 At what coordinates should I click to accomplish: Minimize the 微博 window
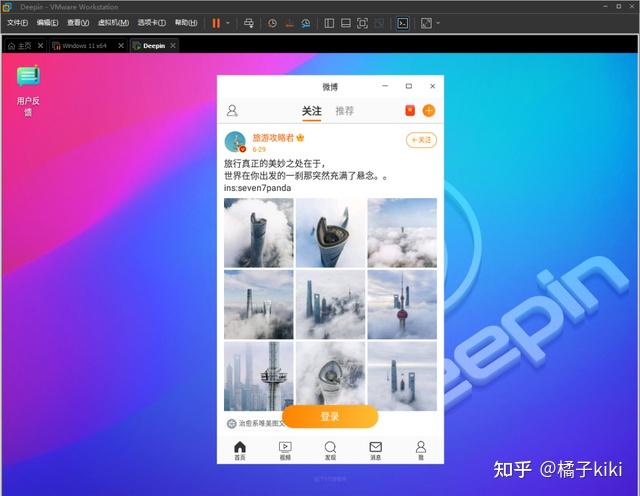point(385,86)
